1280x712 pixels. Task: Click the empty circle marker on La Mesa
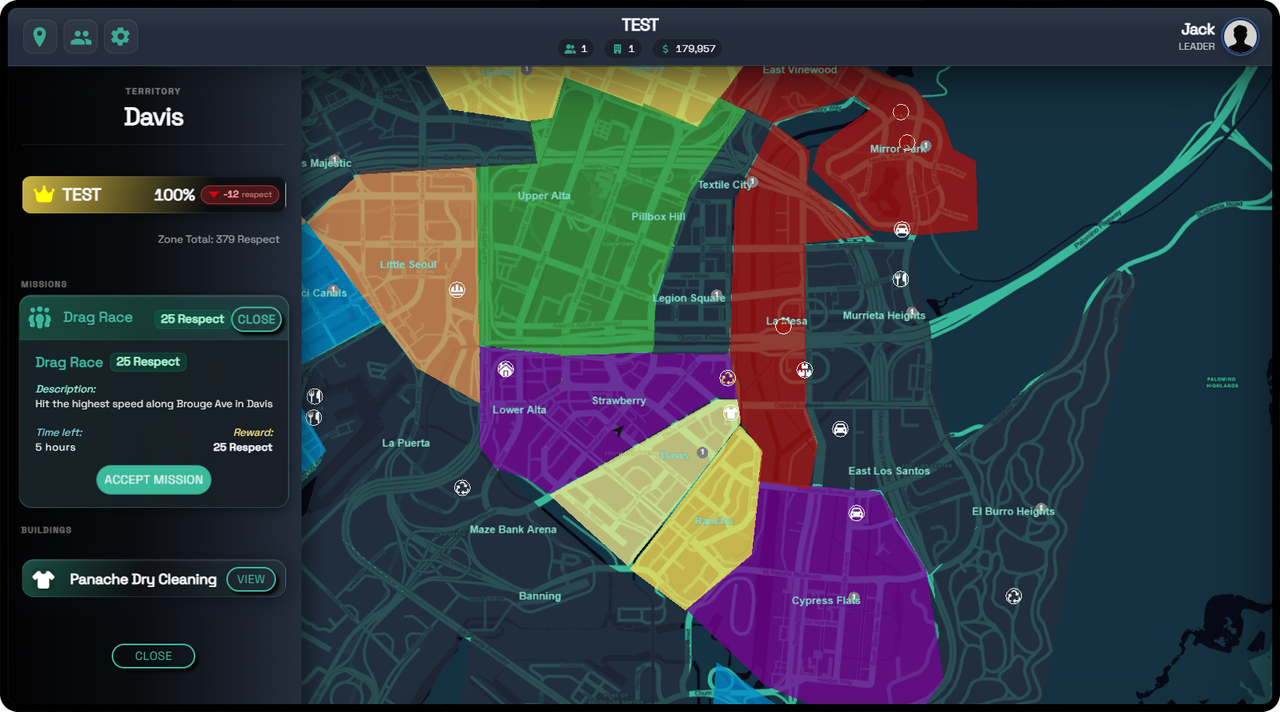(783, 326)
